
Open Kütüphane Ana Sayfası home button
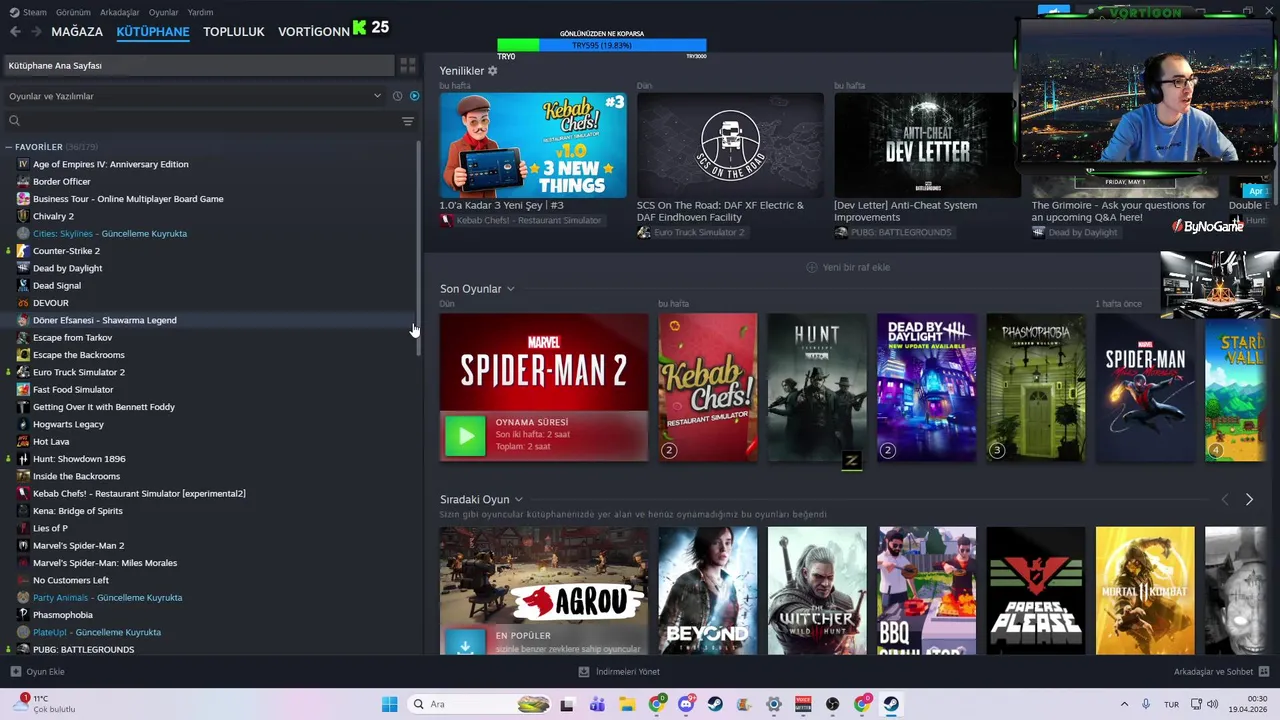(x=198, y=65)
